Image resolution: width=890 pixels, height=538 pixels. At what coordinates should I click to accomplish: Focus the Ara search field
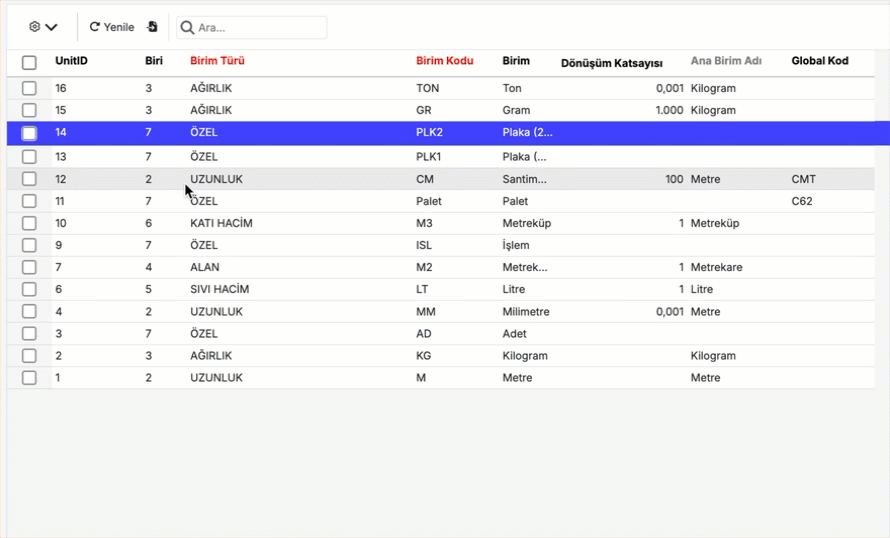pos(258,28)
